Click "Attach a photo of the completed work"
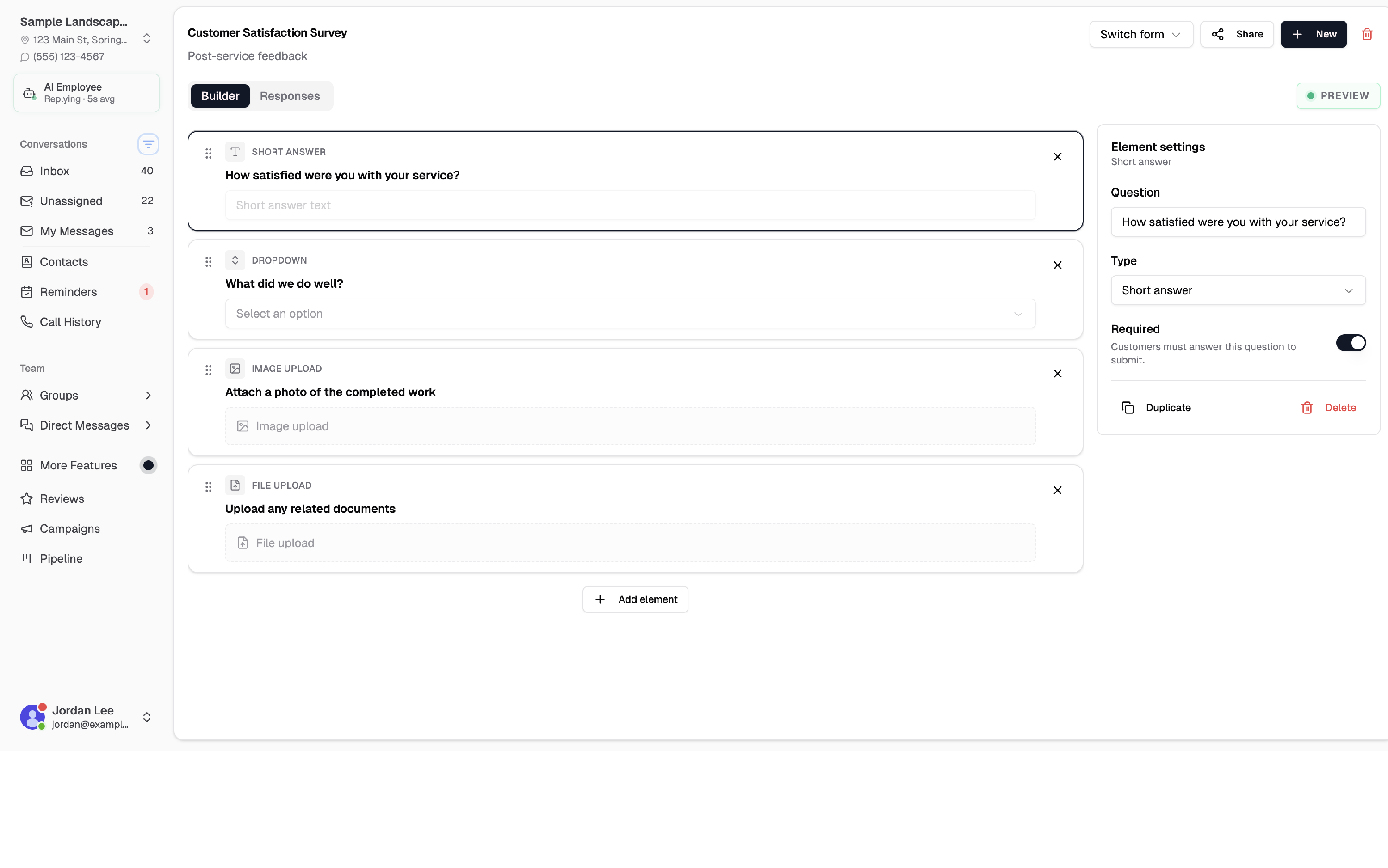This screenshot has width=1388, height=868. (x=330, y=392)
